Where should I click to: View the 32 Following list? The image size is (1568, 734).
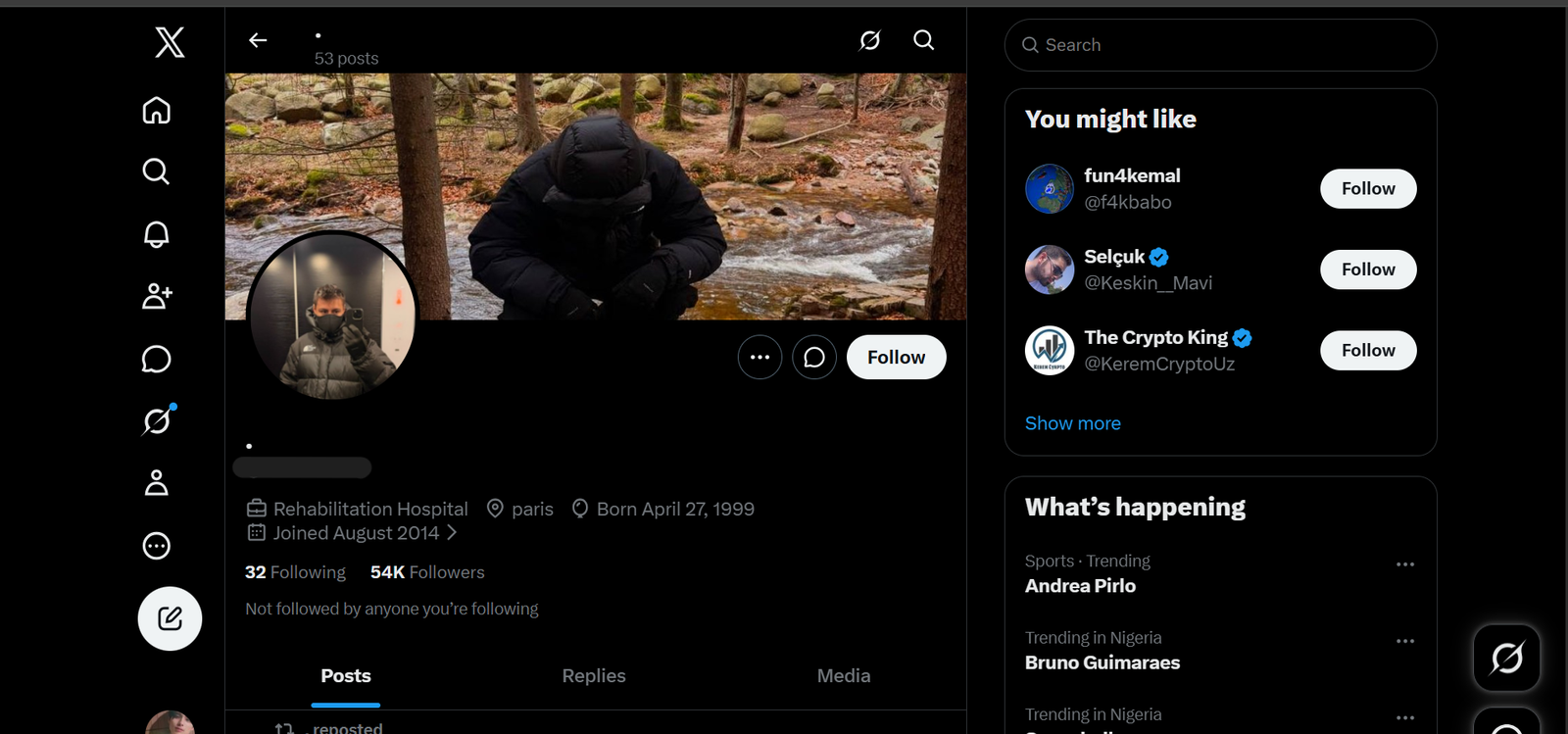click(295, 572)
